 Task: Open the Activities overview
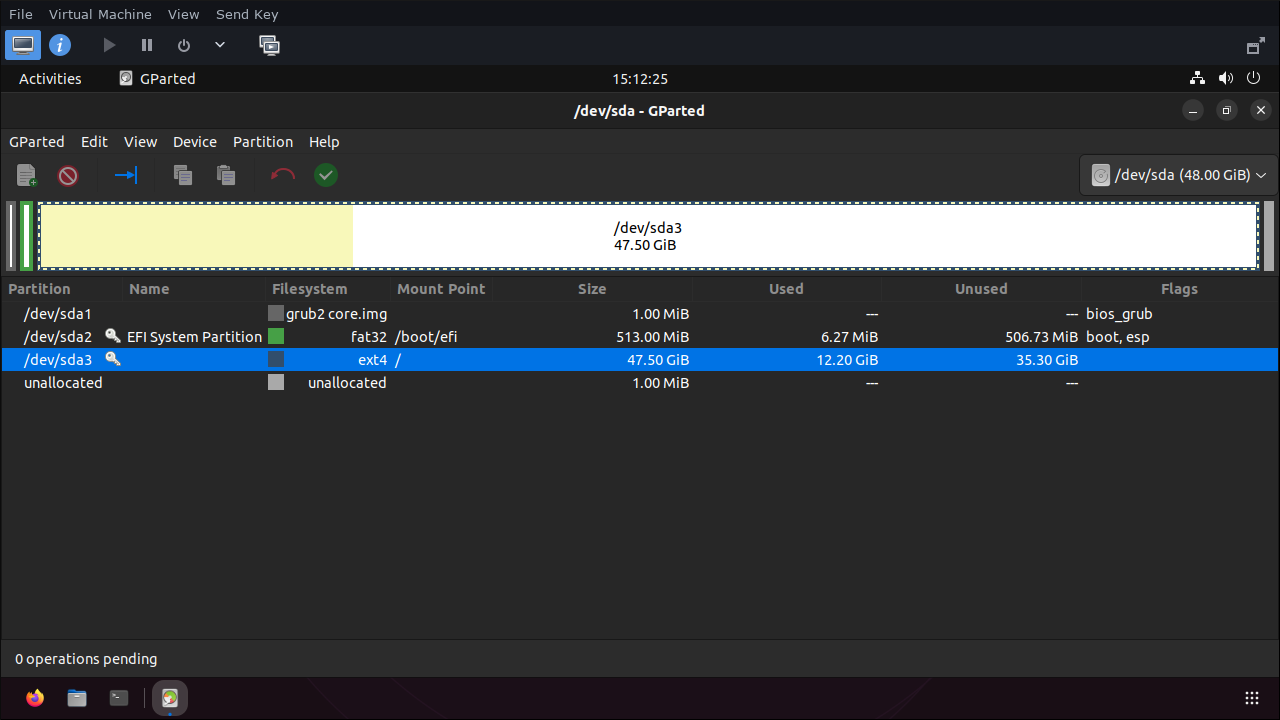coord(50,79)
